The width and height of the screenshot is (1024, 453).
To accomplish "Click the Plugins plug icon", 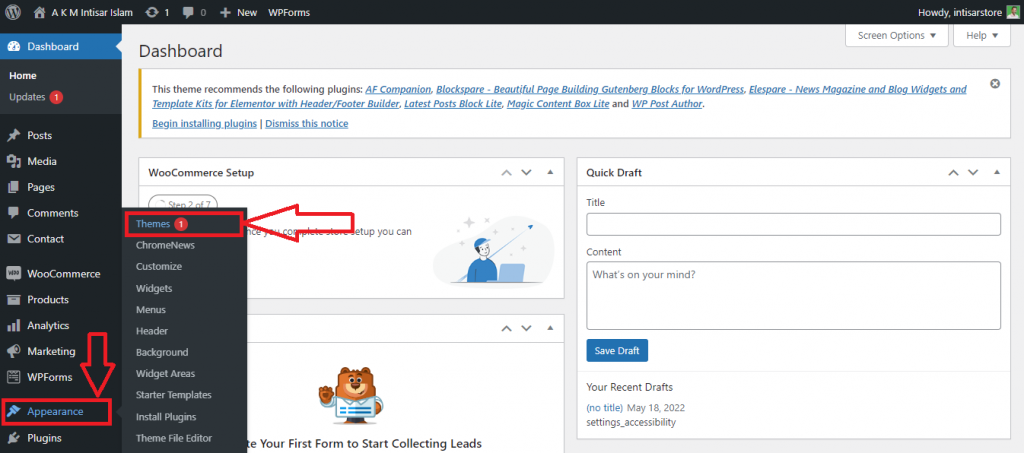I will (x=13, y=438).
